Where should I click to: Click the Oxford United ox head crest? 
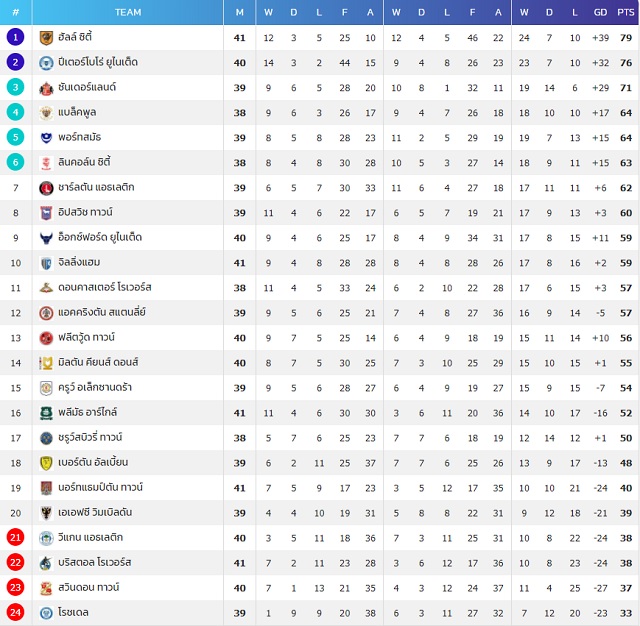(x=46, y=238)
